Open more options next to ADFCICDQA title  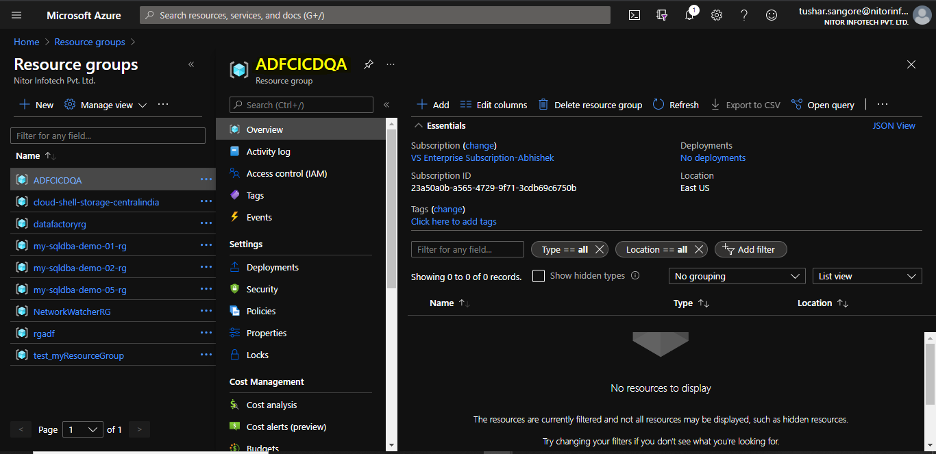390,64
